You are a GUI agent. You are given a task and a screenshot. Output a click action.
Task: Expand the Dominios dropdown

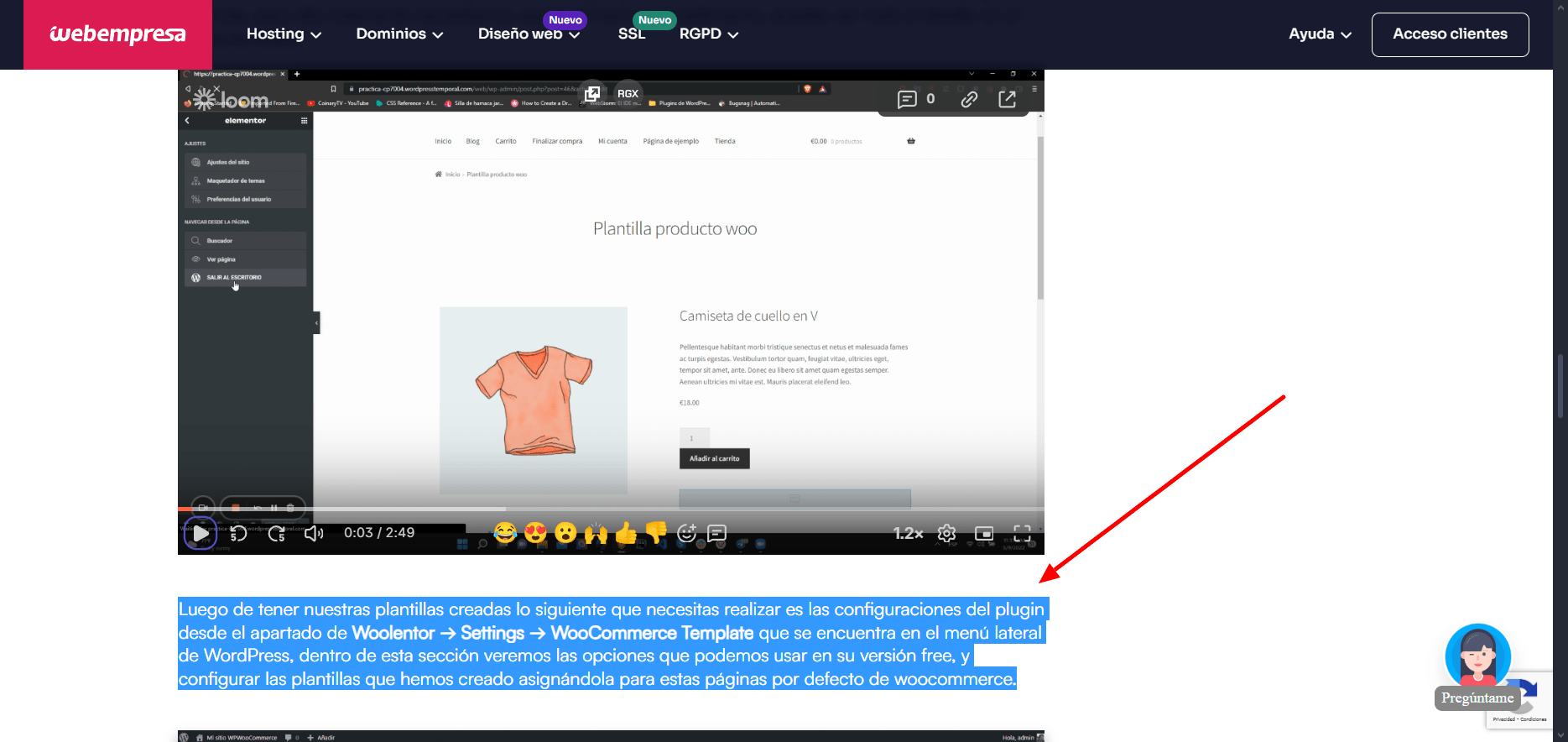pyautogui.click(x=399, y=34)
